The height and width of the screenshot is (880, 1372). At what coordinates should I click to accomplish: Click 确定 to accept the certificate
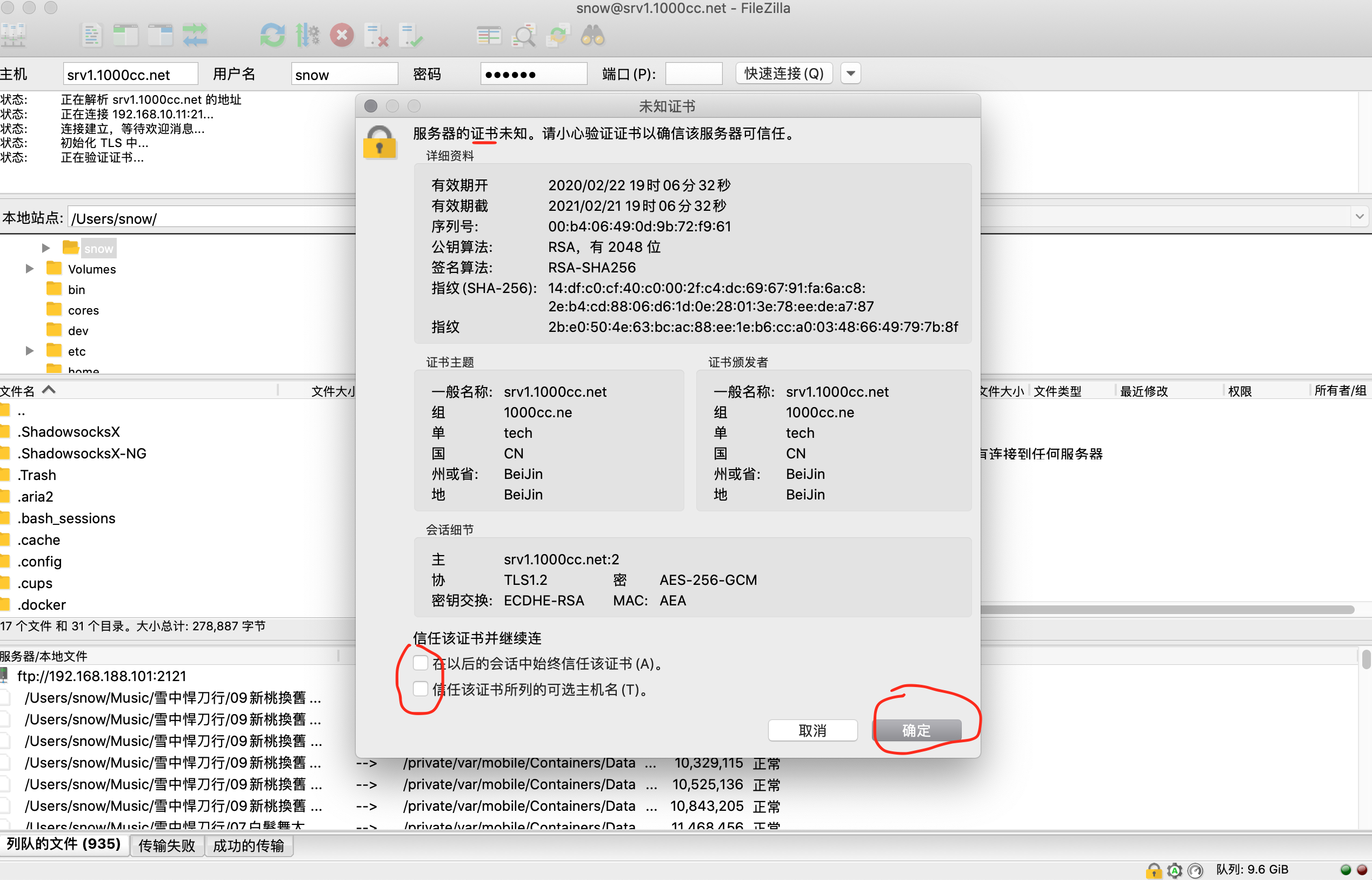pyautogui.click(x=917, y=730)
